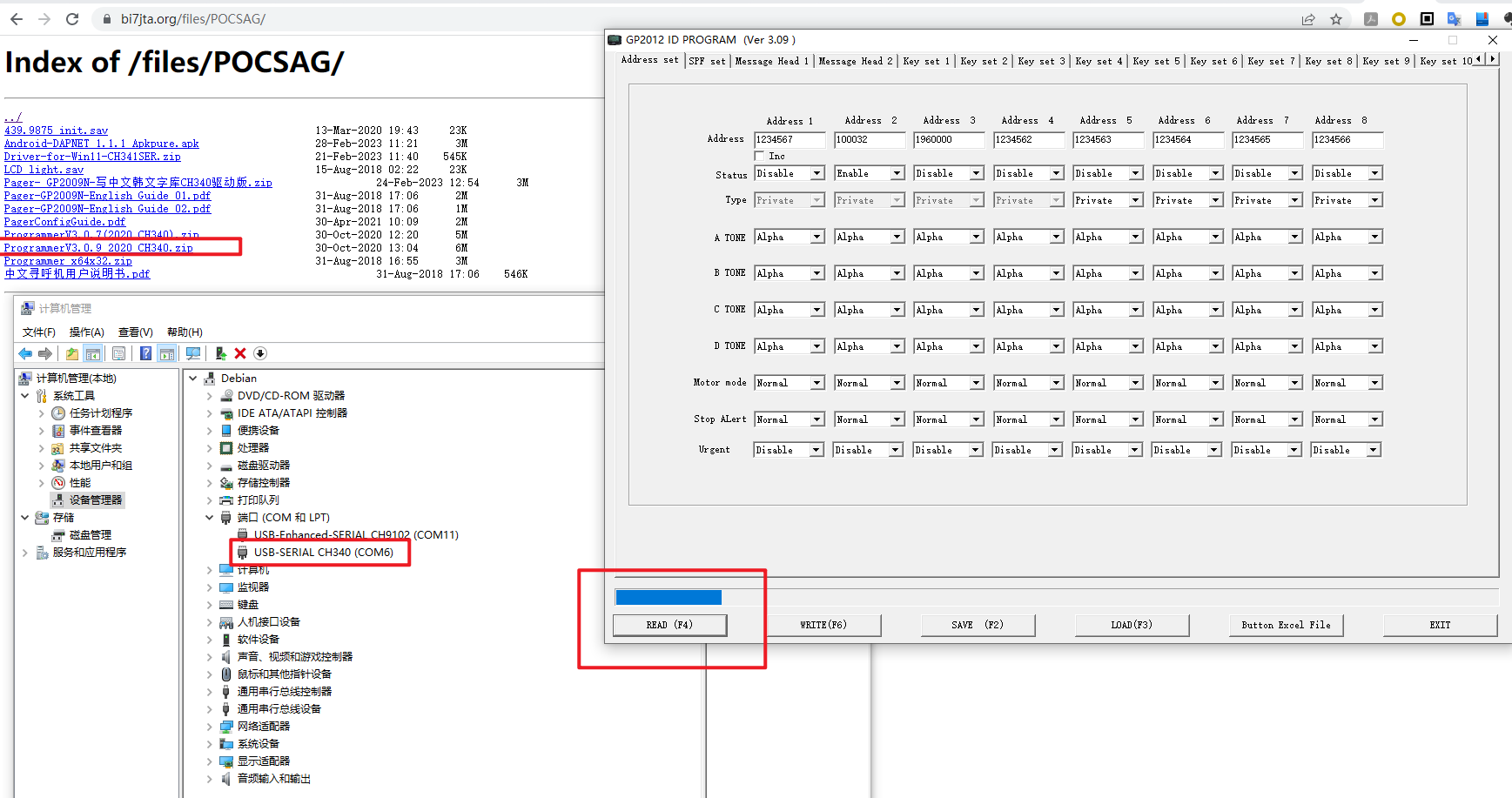Click the red X uninstall device icon
Image resolution: width=1512 pixels, height=798 pixels.
(240, 353)
